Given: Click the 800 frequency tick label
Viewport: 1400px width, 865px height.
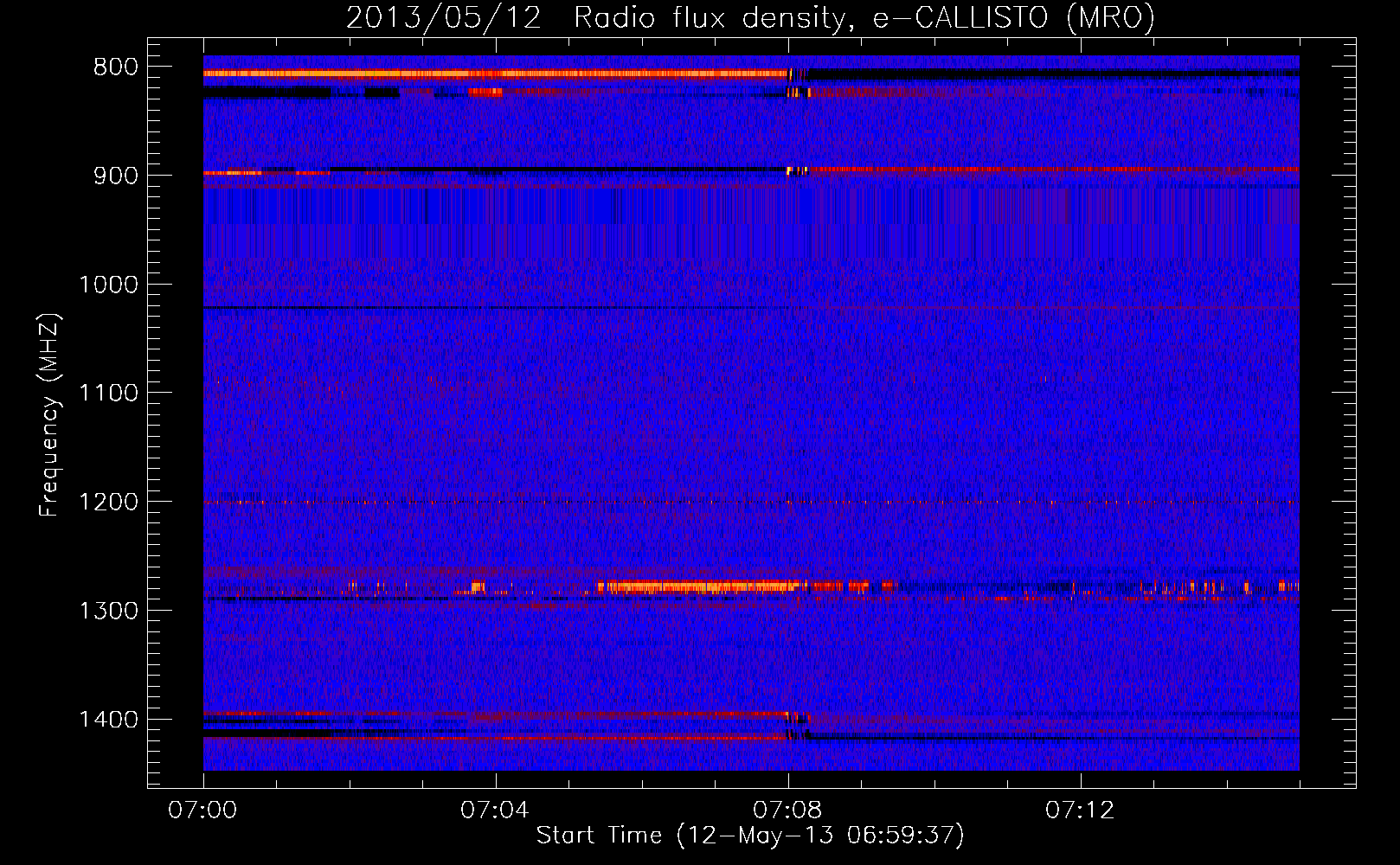Looking at the screenshot, I should 116,67.
